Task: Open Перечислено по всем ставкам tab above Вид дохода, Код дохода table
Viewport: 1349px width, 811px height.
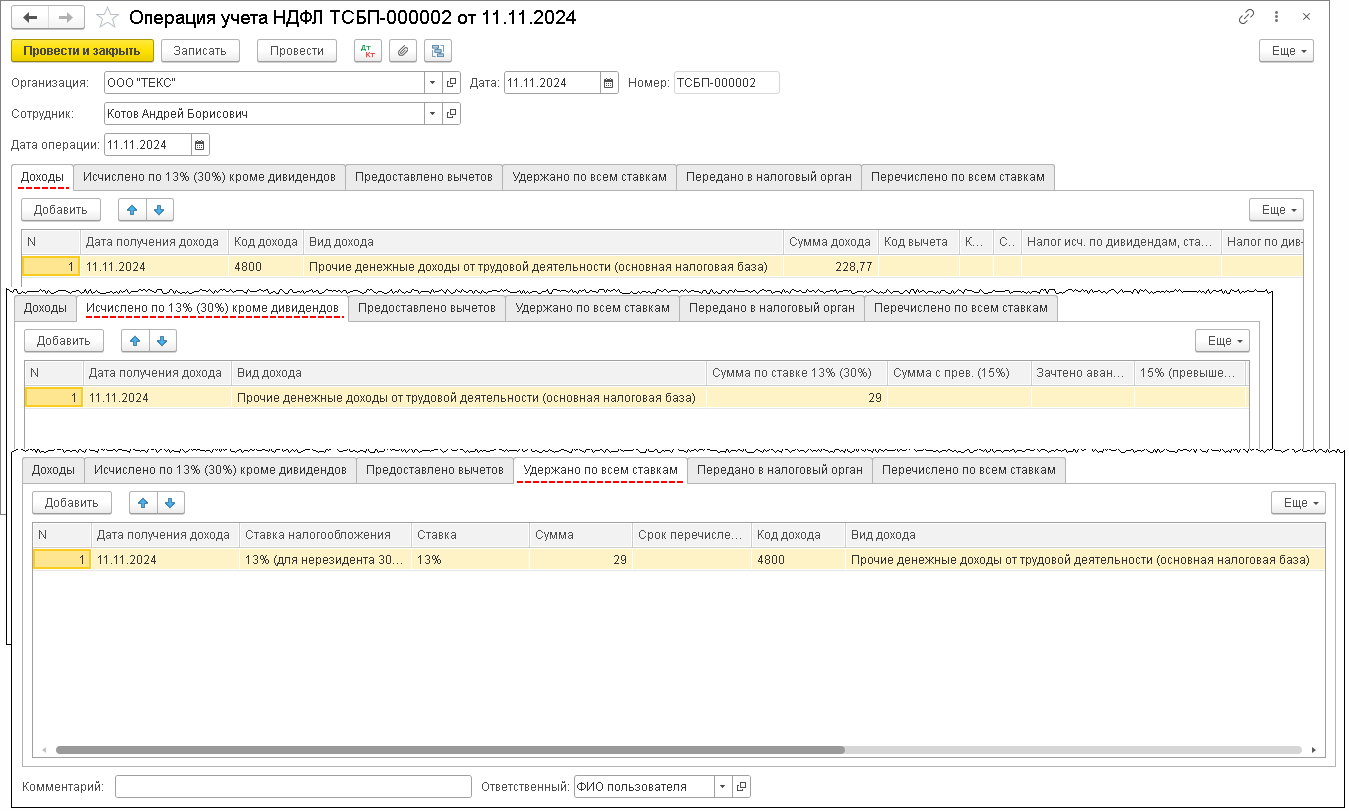Action: [969, 470]
